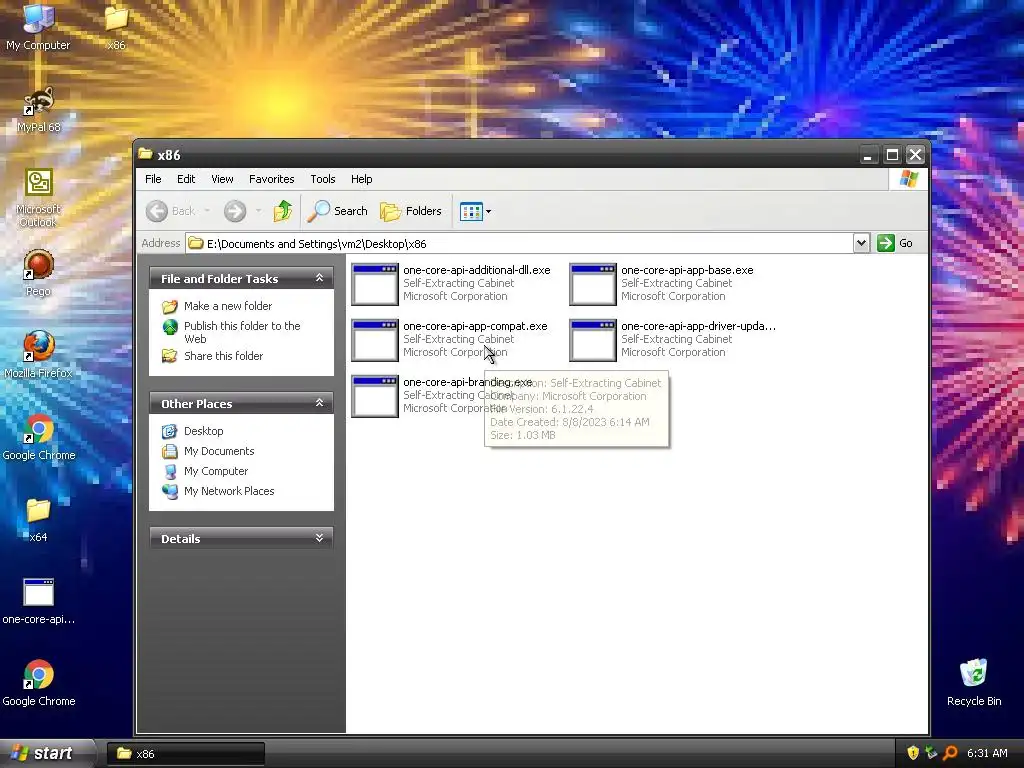Open the Favorites menu
Viewport: 1024px width, 768px height.
point(272,179)
